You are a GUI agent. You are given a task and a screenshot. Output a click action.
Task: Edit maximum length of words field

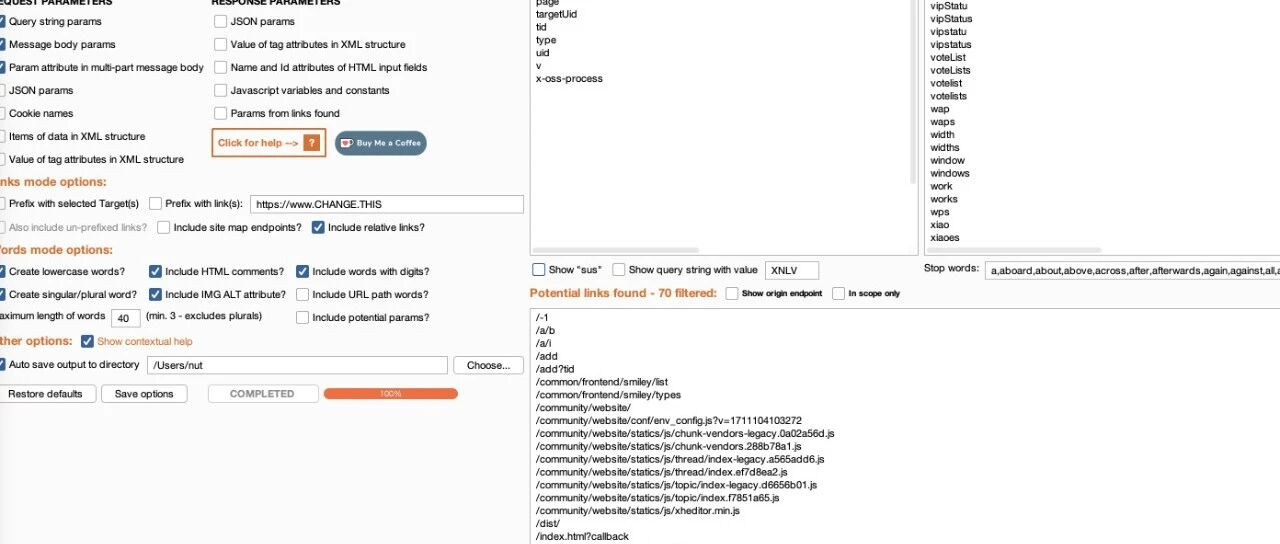pyautogui.click(x=125, y=318)
